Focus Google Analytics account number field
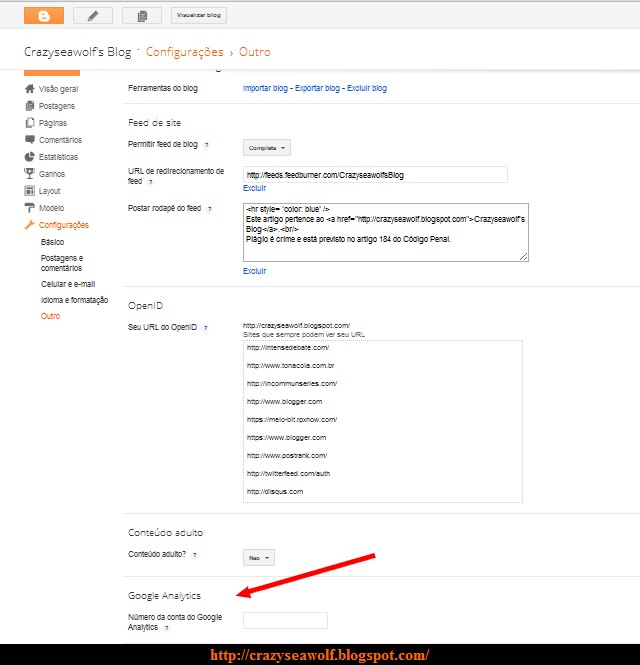 pos(285,620)
